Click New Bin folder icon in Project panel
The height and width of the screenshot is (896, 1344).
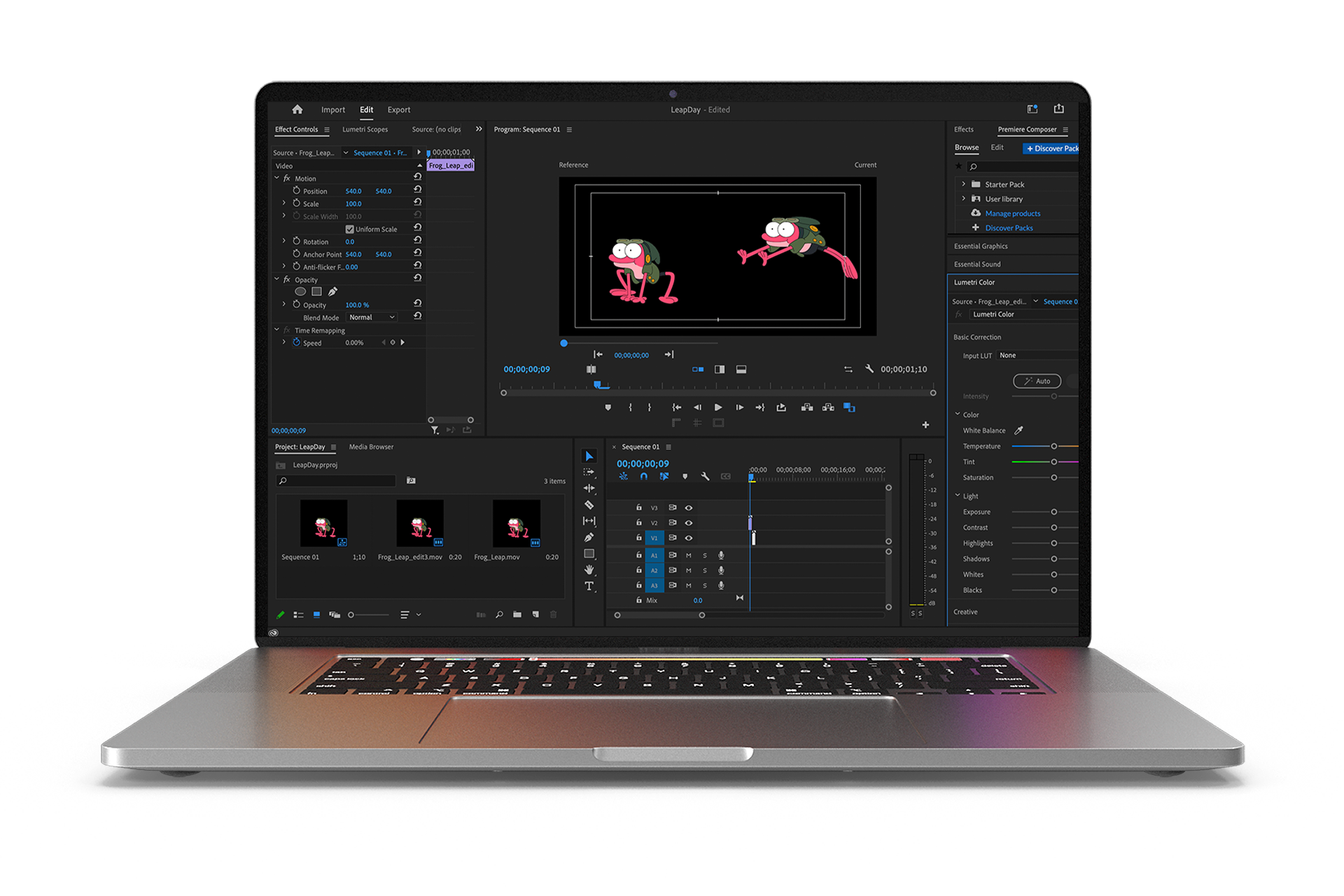pos(517,615)
